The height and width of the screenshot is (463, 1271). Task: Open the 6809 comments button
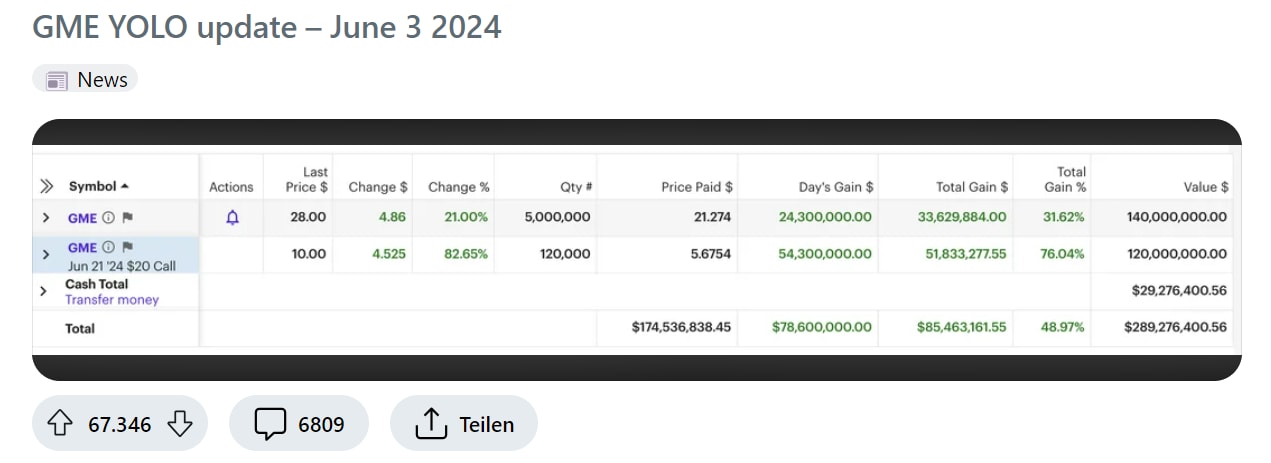click(299, 424)
